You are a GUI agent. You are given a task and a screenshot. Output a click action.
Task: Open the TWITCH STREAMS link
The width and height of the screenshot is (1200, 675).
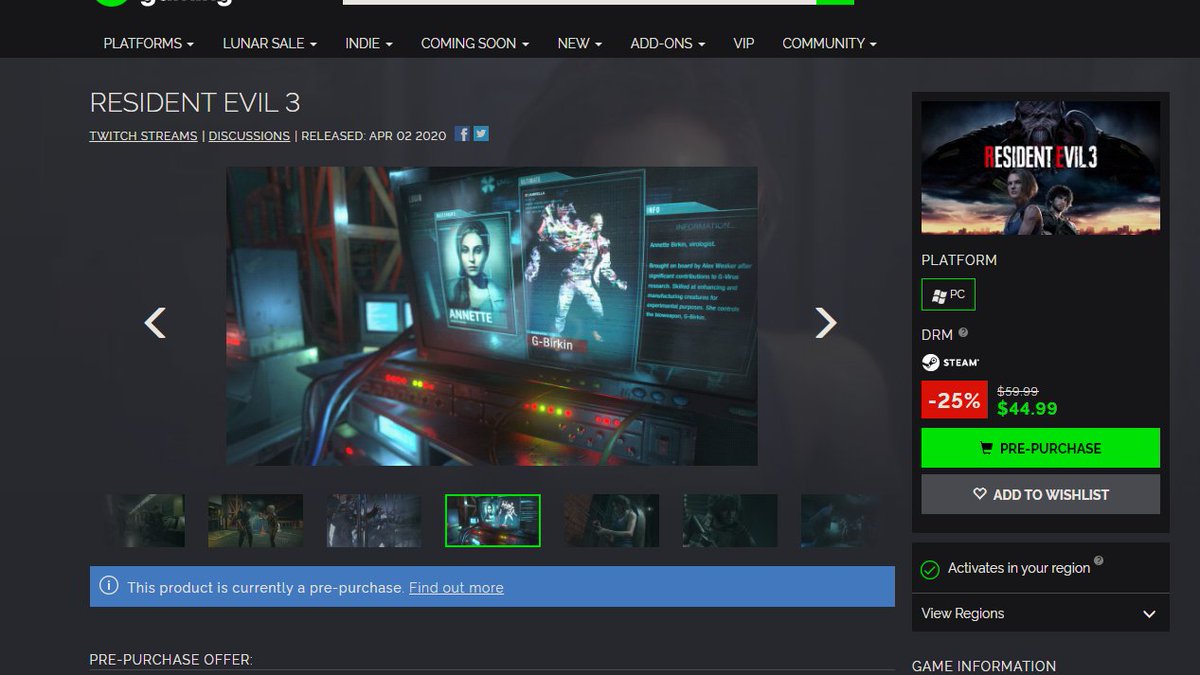point(143,136)
